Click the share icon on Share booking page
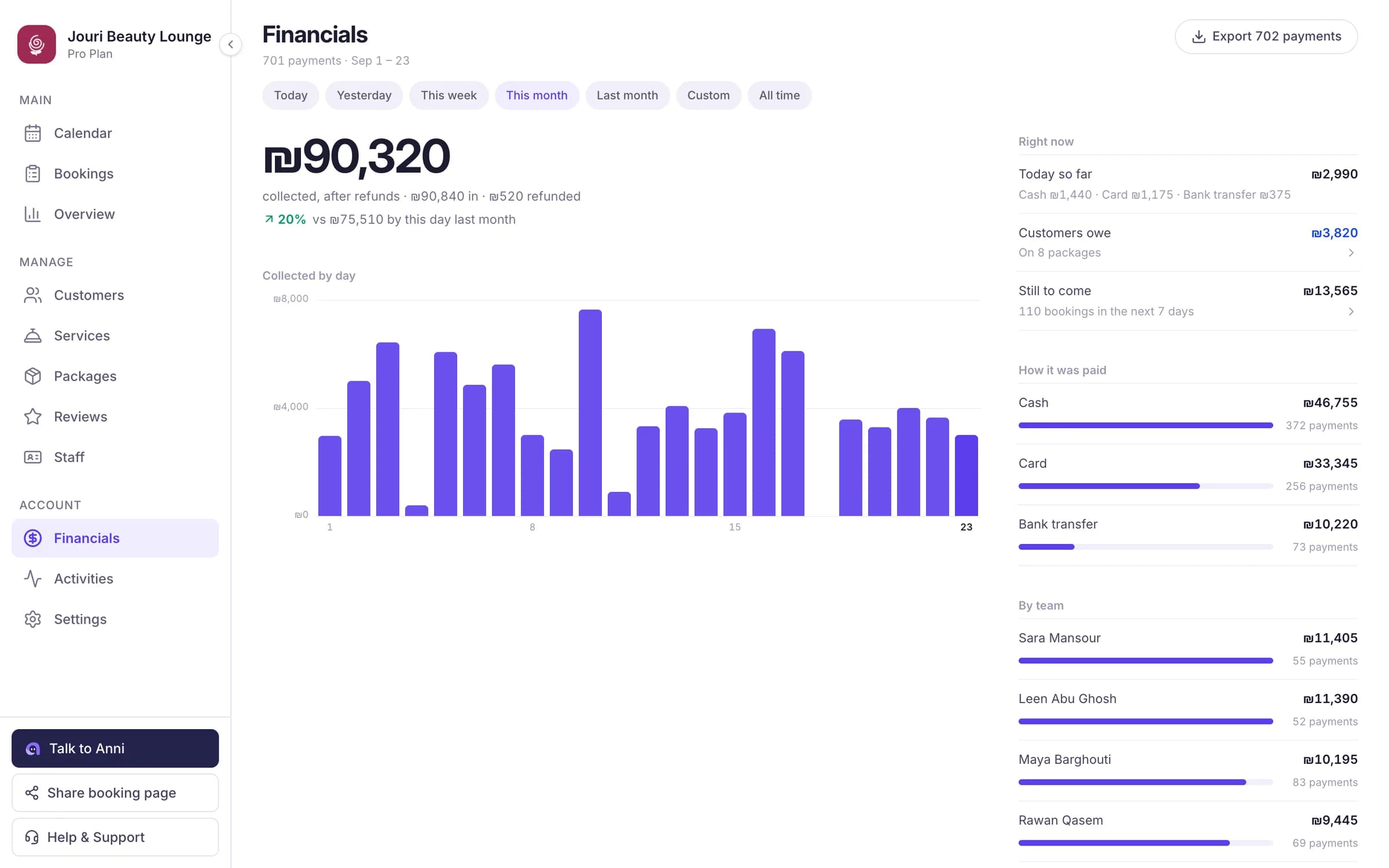Screen dimensions: 1389x868 point(32,793)
